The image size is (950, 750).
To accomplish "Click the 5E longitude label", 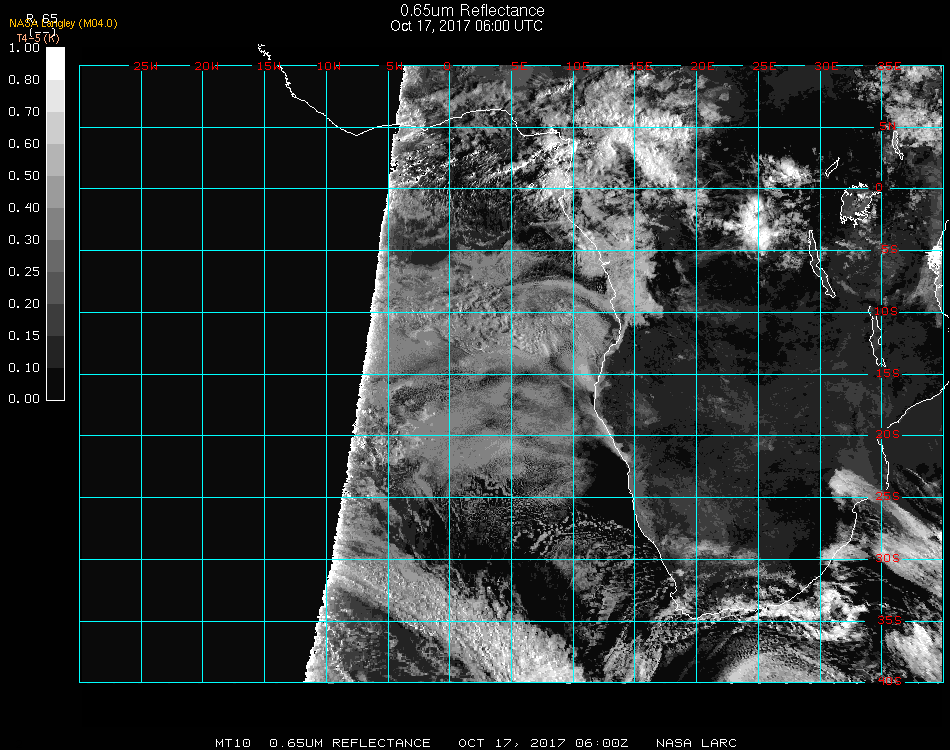I will pos(519,67).
